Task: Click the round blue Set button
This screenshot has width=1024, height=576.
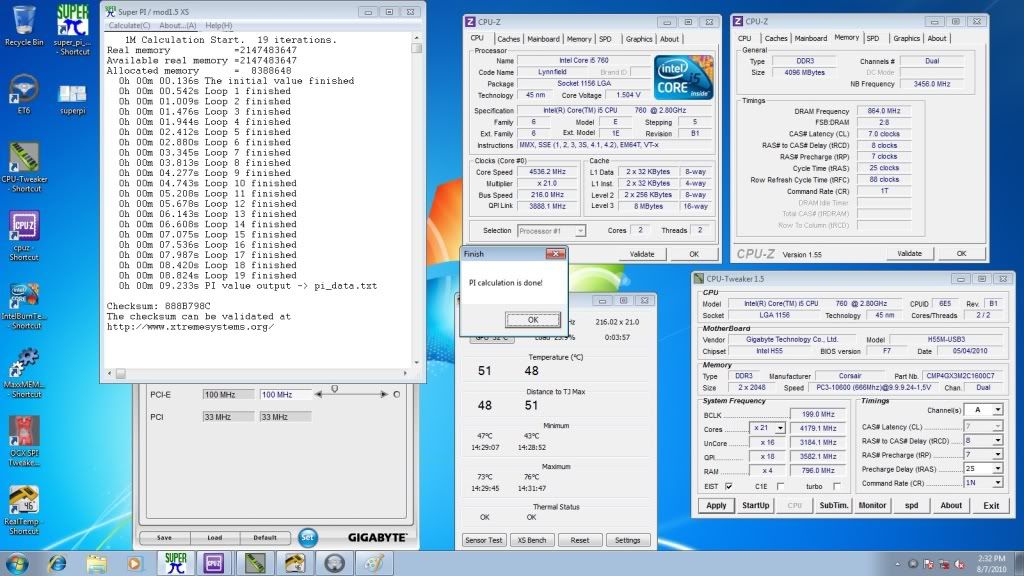Action: click(x=308, y=537)
